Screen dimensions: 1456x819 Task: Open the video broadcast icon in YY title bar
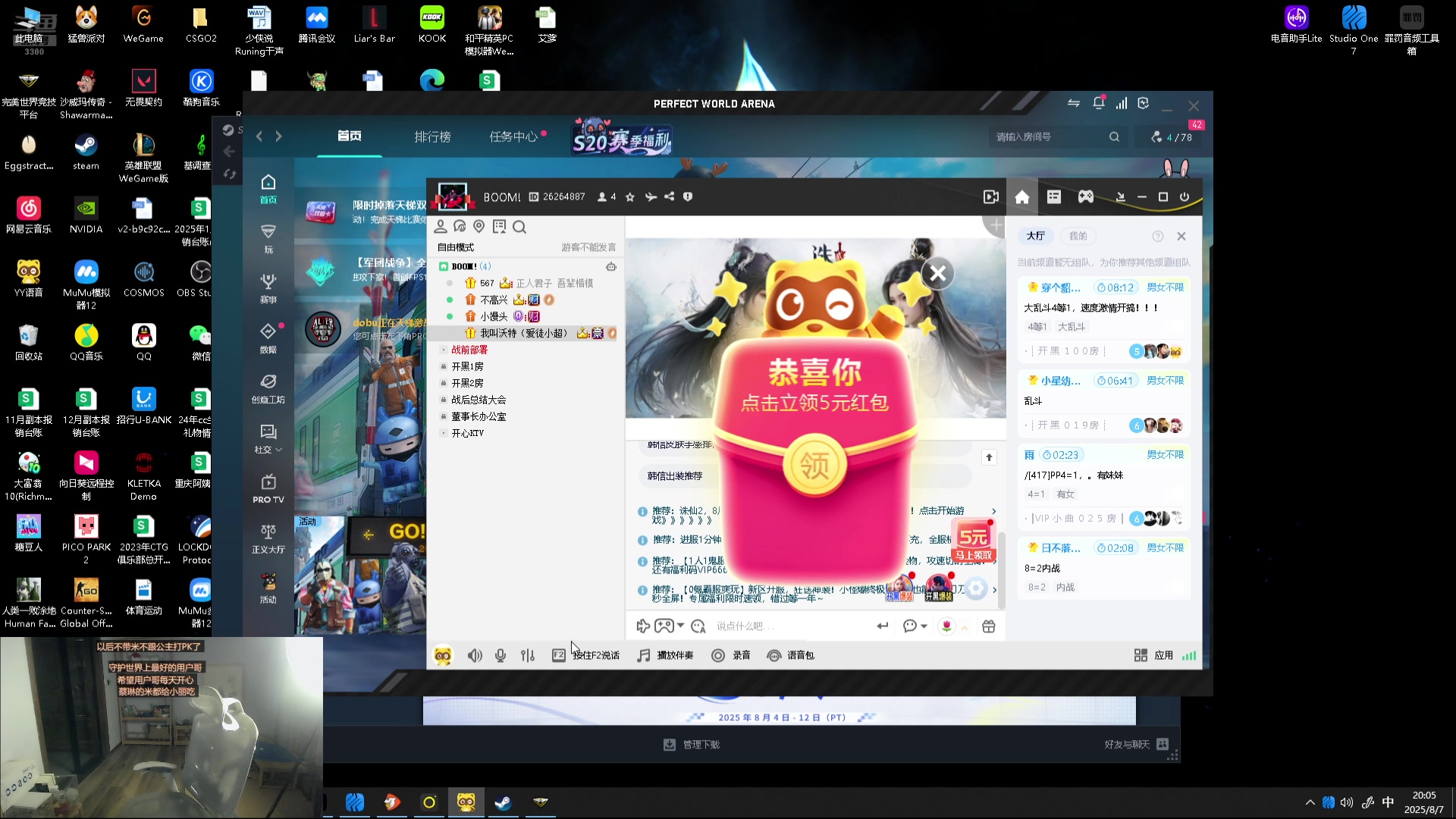(990, 197)
